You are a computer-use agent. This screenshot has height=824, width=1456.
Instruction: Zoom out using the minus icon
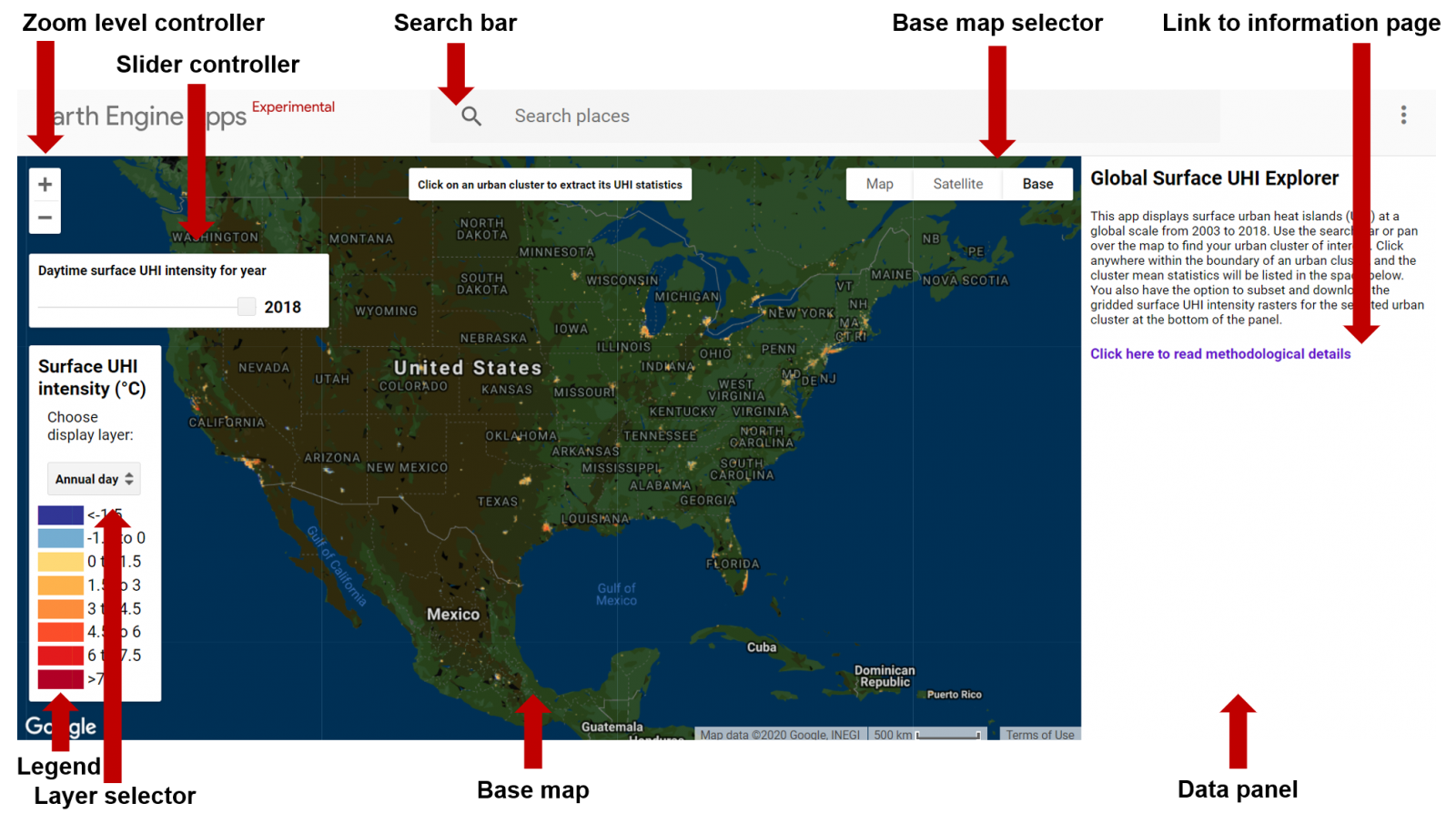tap(45, 218)
